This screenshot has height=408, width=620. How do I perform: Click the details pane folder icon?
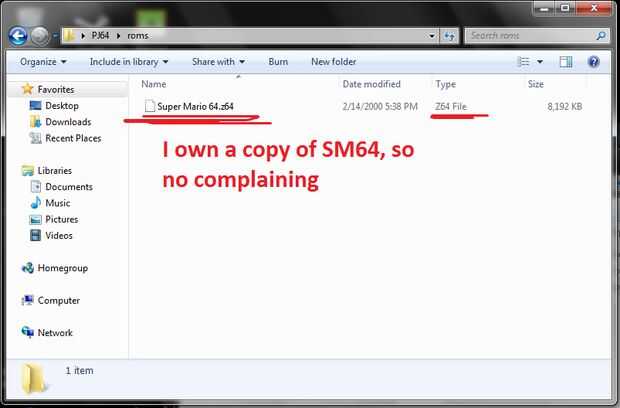[33, 379]
